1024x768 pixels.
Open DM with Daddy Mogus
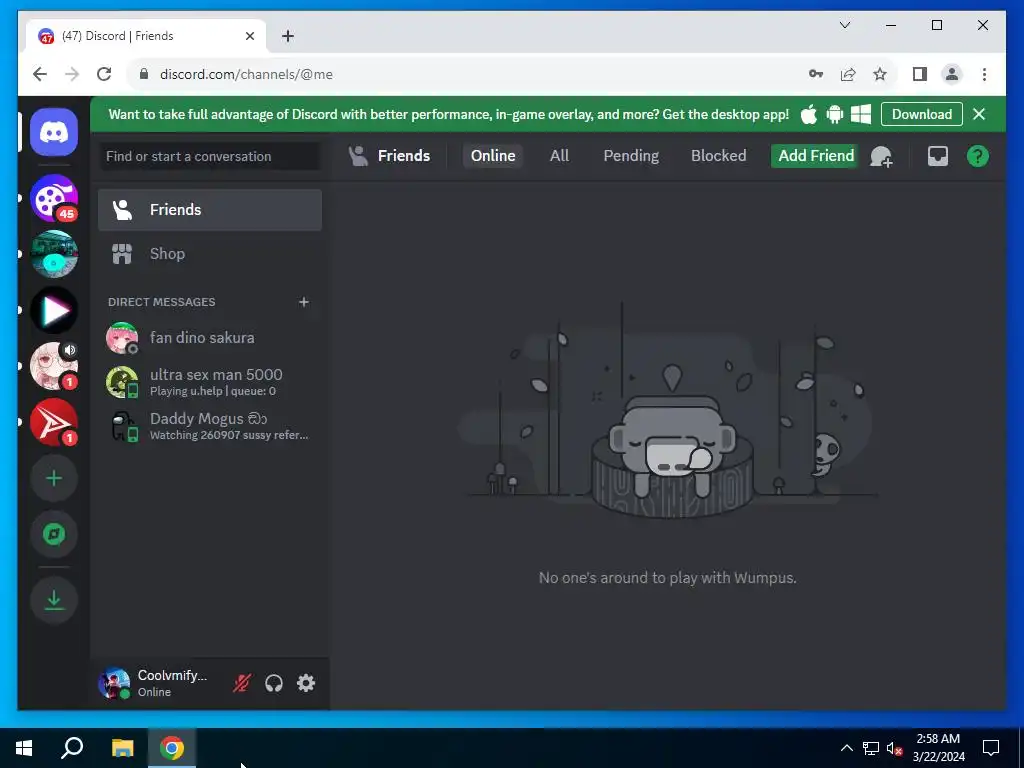[x=210, y=426]
